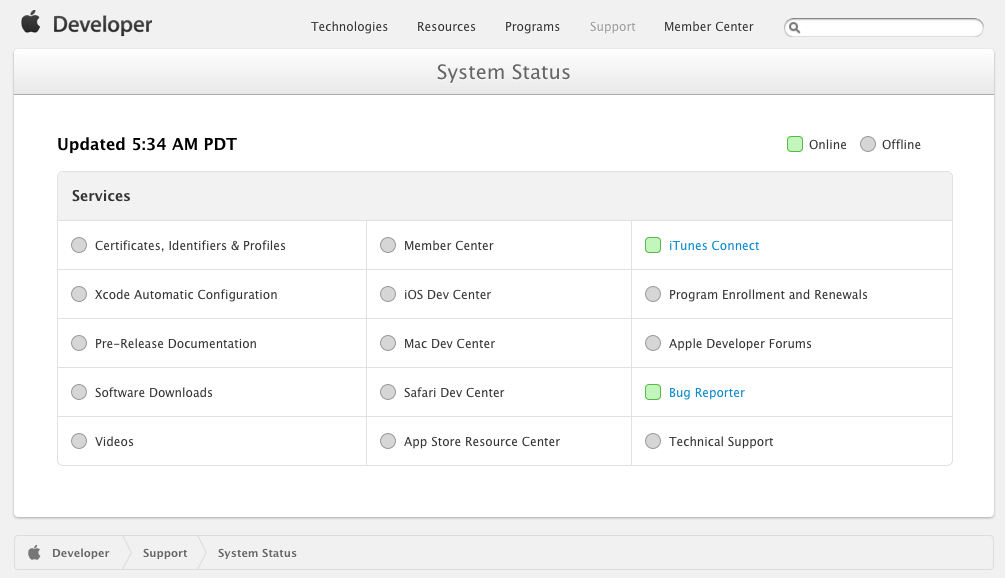
Task: Click status icon beside Program Enrollment and Renewals
Action: coord(652,294)
